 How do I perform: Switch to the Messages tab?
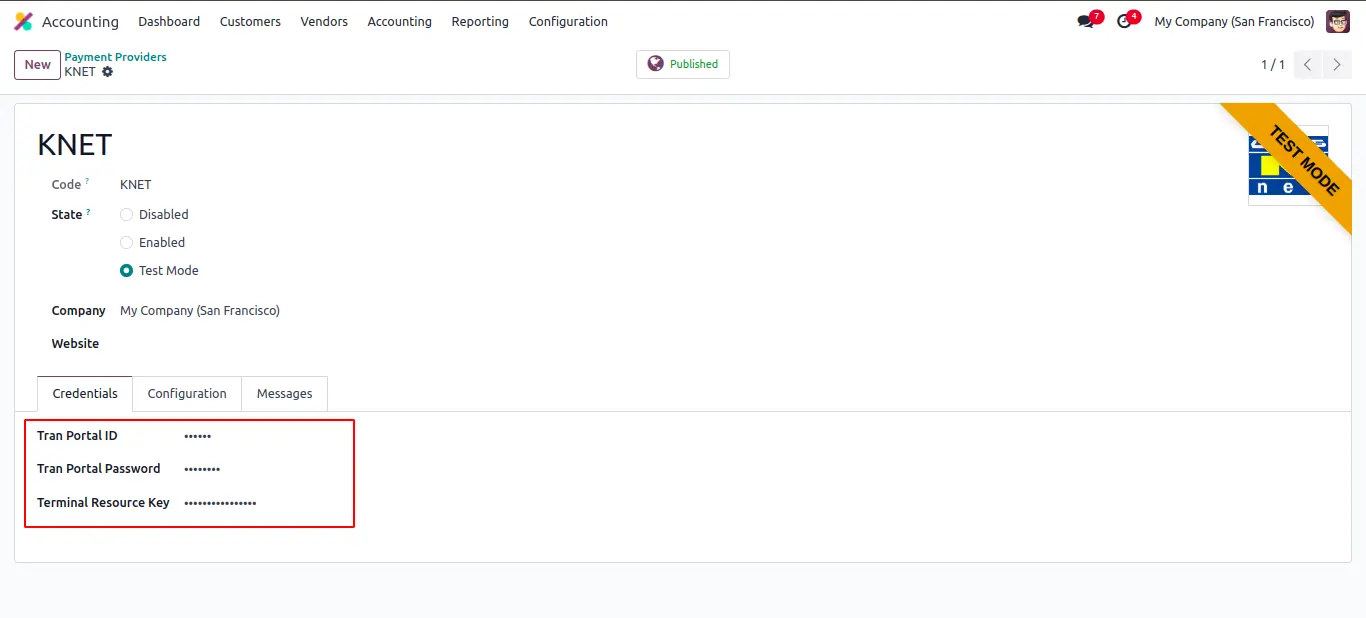(285, 394)
